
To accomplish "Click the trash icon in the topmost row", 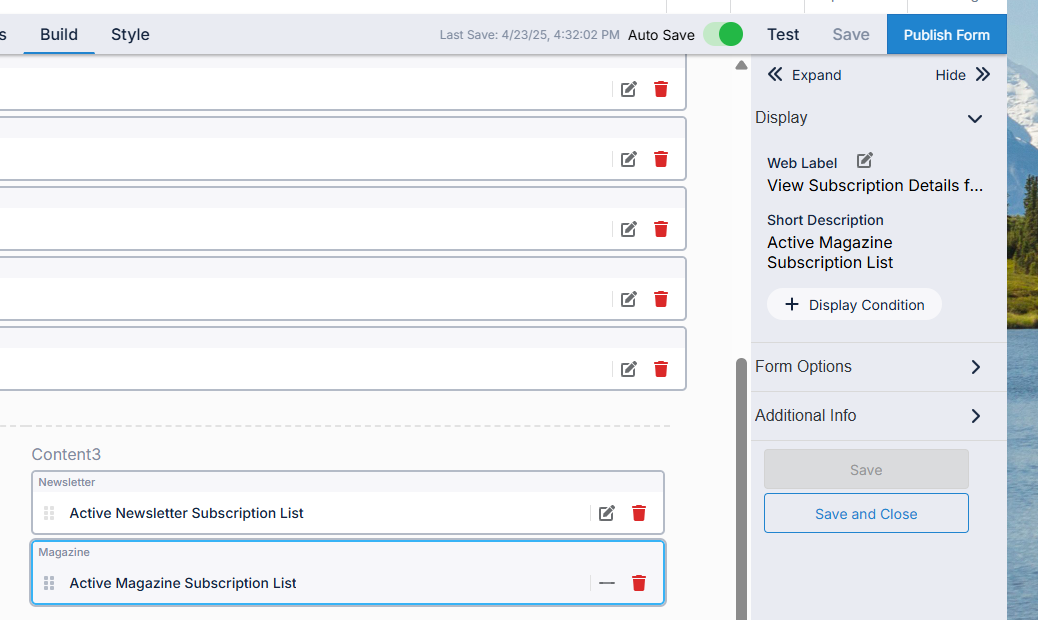I will click(x=661, y=89).
